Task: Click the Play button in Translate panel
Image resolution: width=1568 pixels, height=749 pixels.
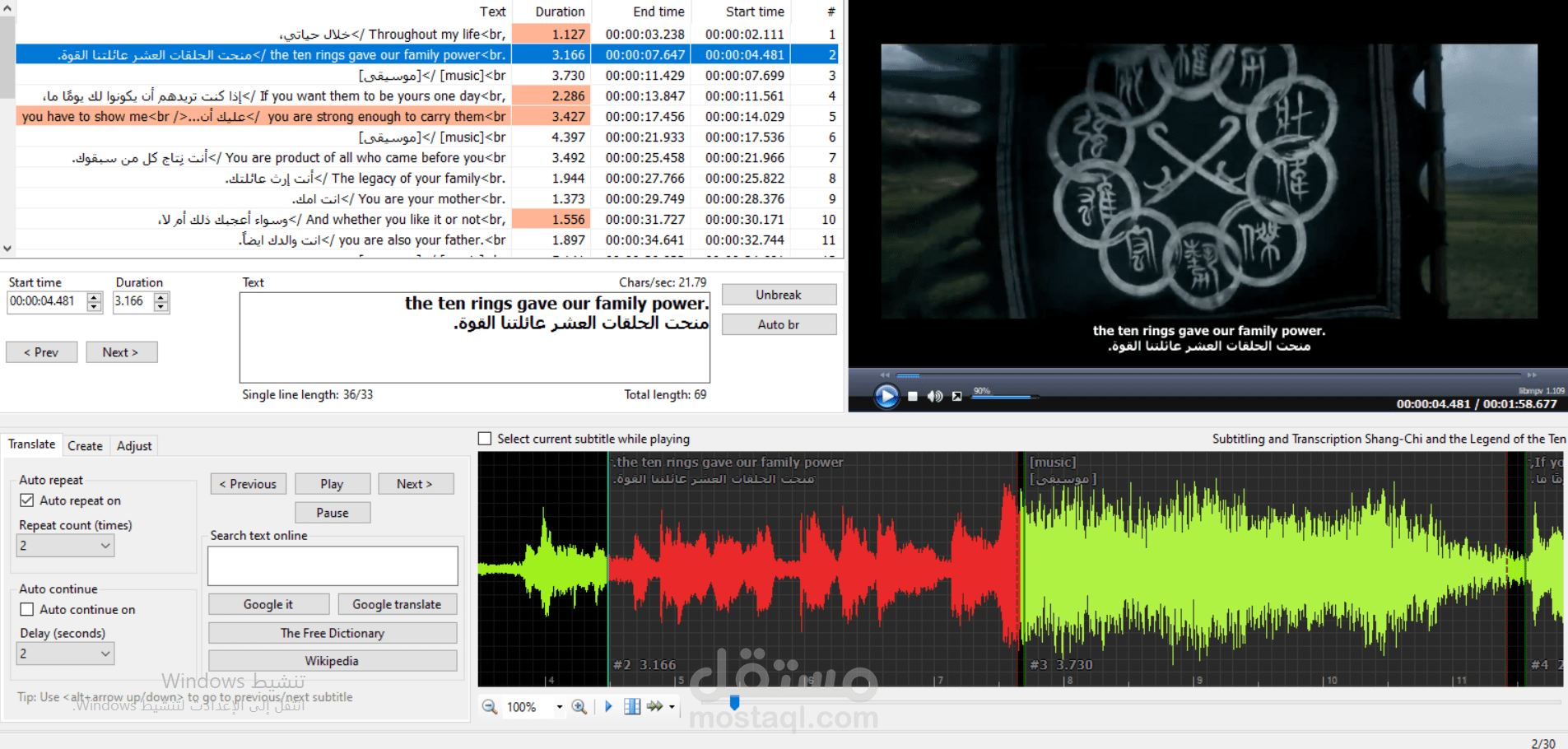Action: pos(333,484)
